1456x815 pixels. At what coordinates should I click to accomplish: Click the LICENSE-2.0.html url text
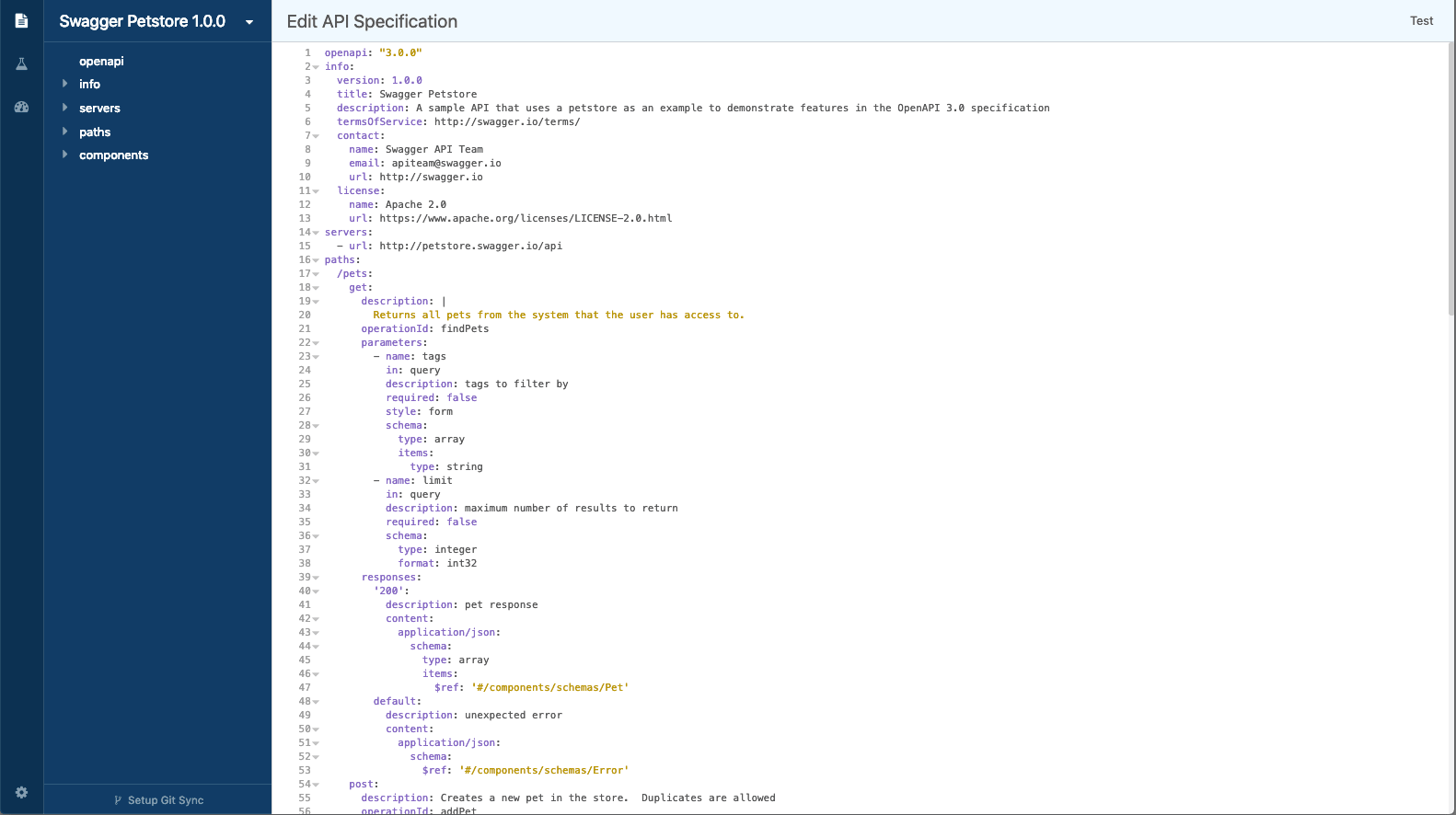click(x=526, y=218)
